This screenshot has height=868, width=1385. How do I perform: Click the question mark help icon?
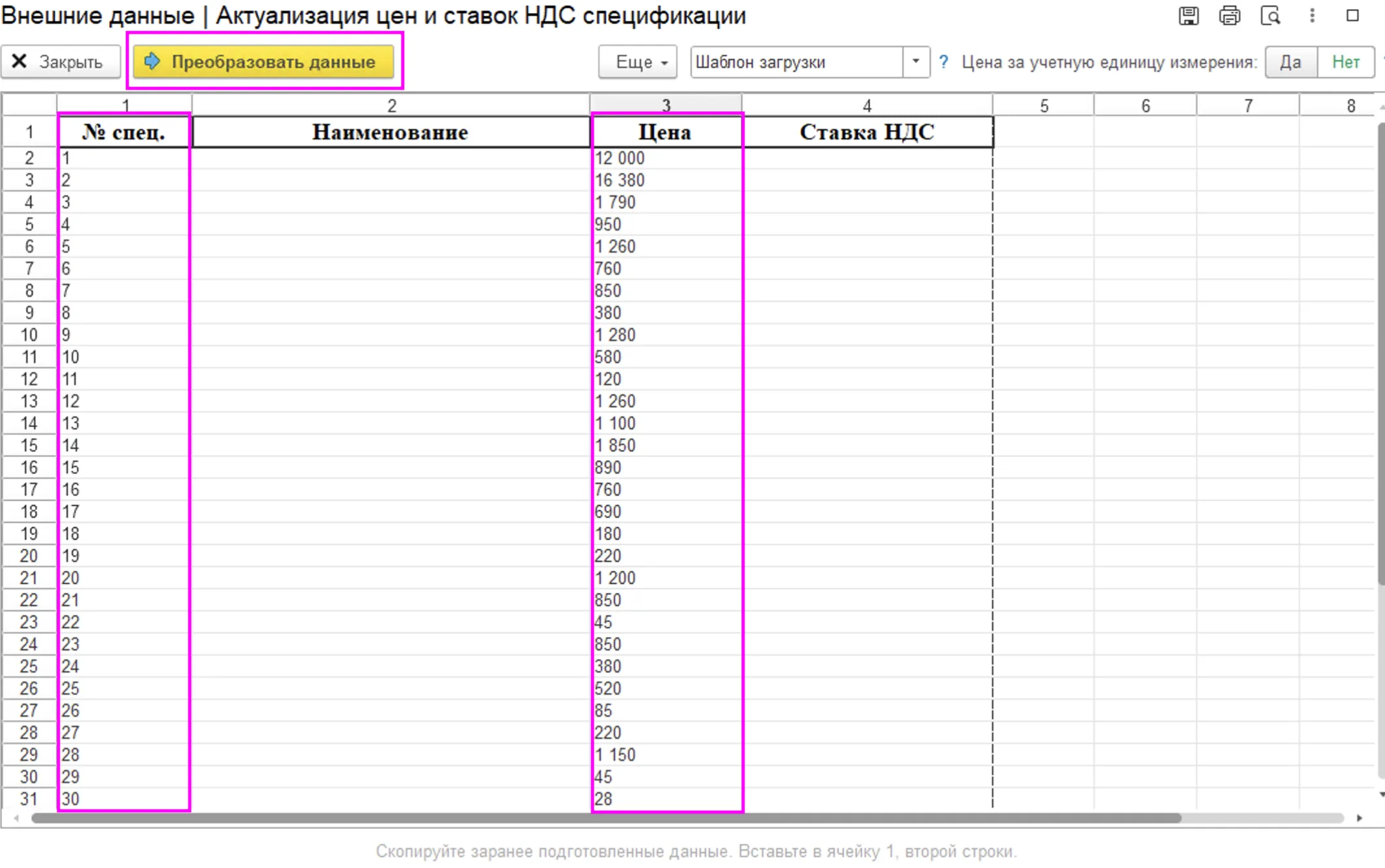pyautogui.click(x=943, y=62)
